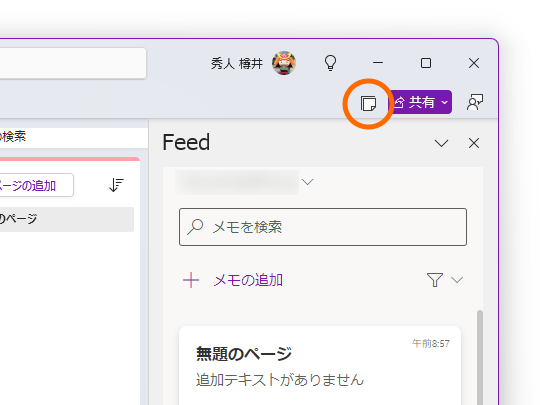Screen dimensions: 540x405
Task: Close the OneNote window
Action: [x=474, y=63]
